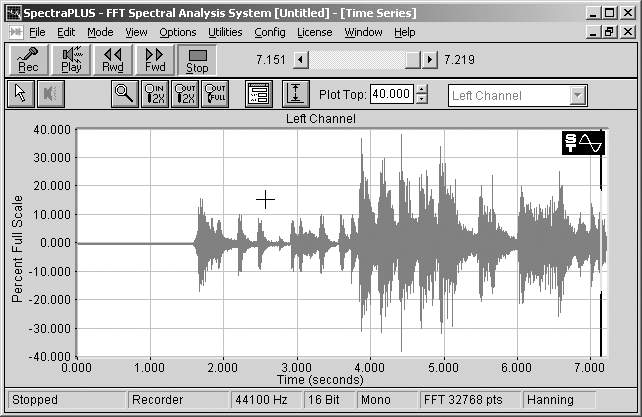Select the magnifying glass zoom tool
The width and height of the screenshot is (642, 417).
125,95
